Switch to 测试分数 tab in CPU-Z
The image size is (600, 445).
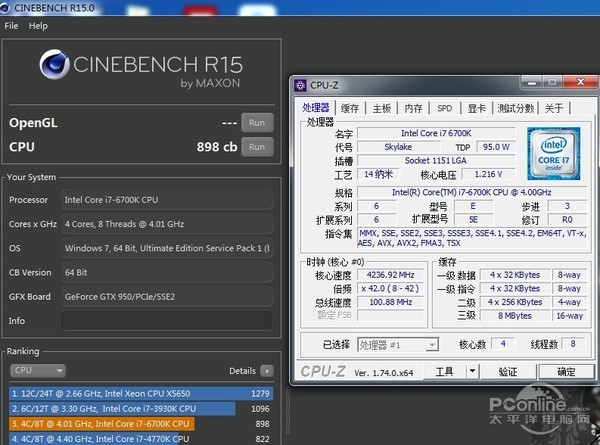[x=515, y=108]
